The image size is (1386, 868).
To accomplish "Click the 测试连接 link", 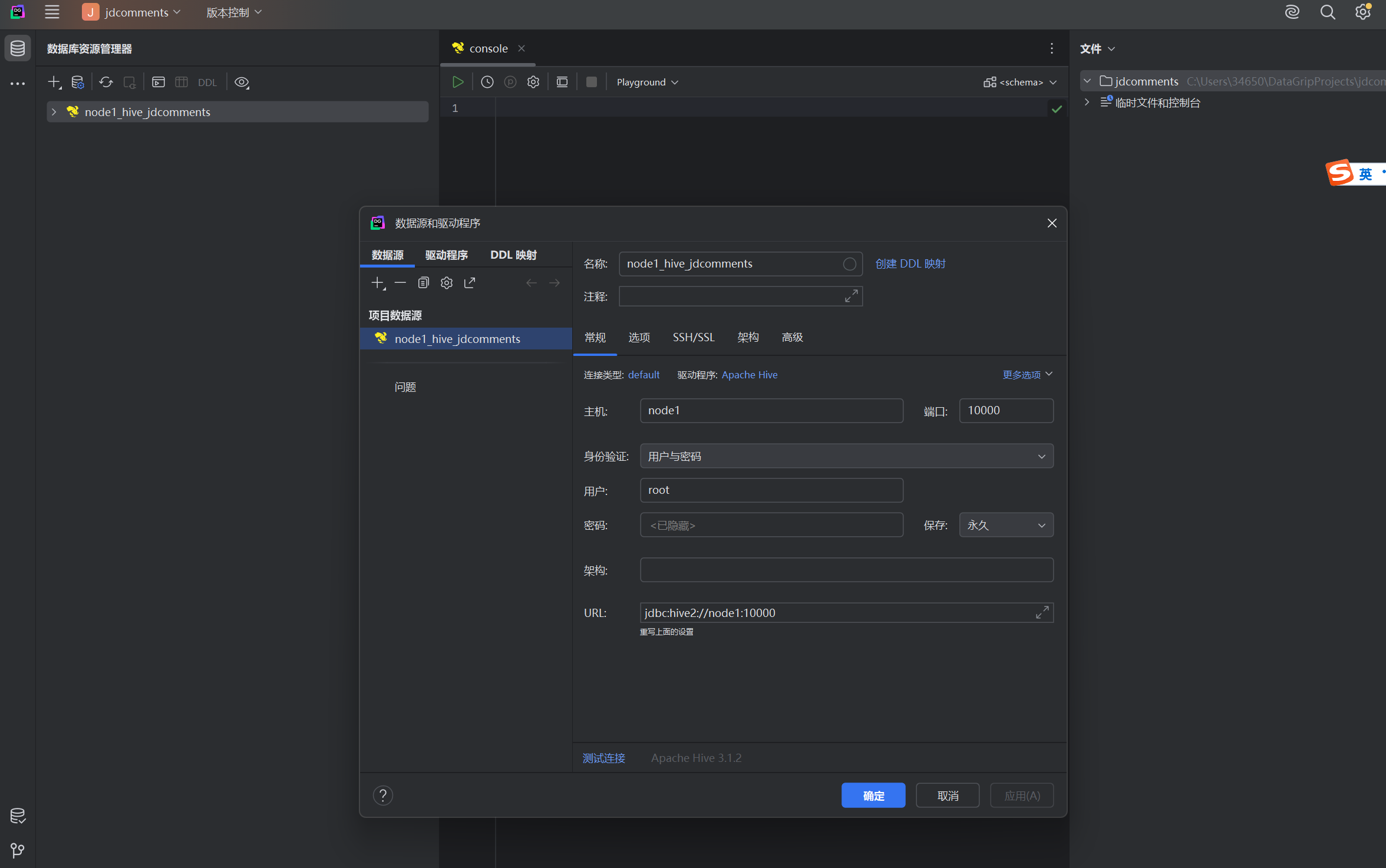I will point(603,758).
